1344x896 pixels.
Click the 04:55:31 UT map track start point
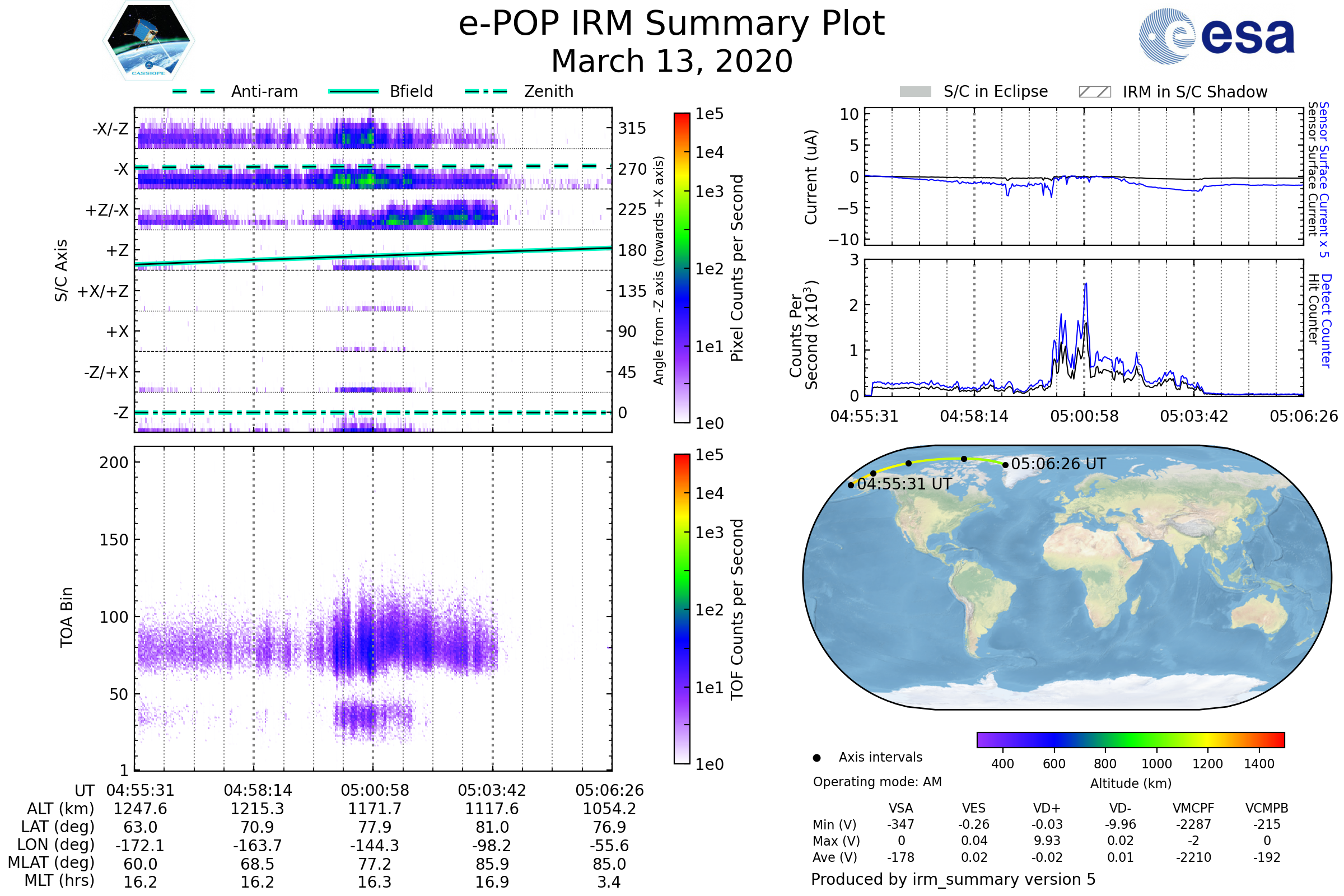(851, 485)
